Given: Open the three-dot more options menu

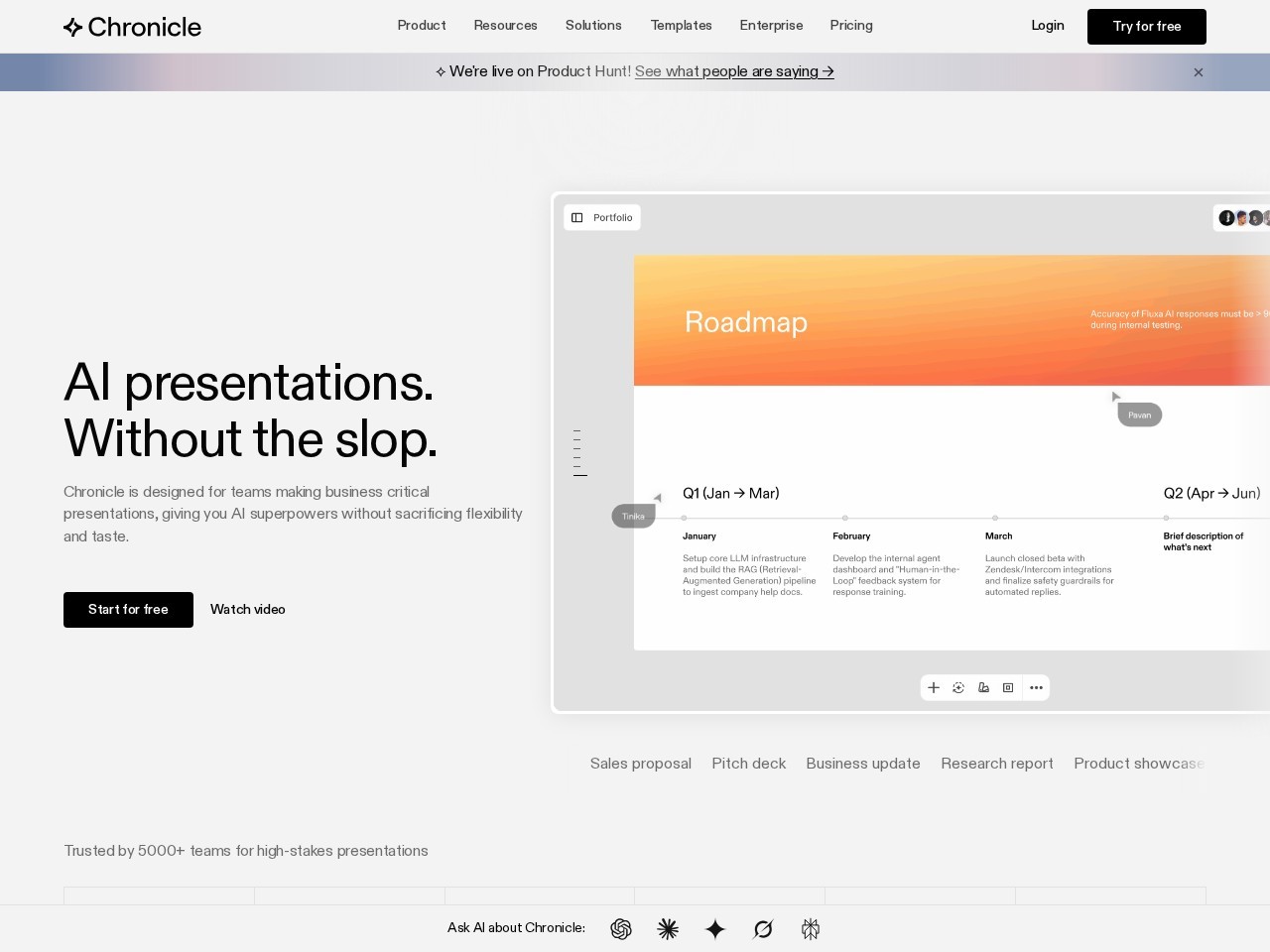Looking at the screenshot, I should click(x=1036, y=688).
